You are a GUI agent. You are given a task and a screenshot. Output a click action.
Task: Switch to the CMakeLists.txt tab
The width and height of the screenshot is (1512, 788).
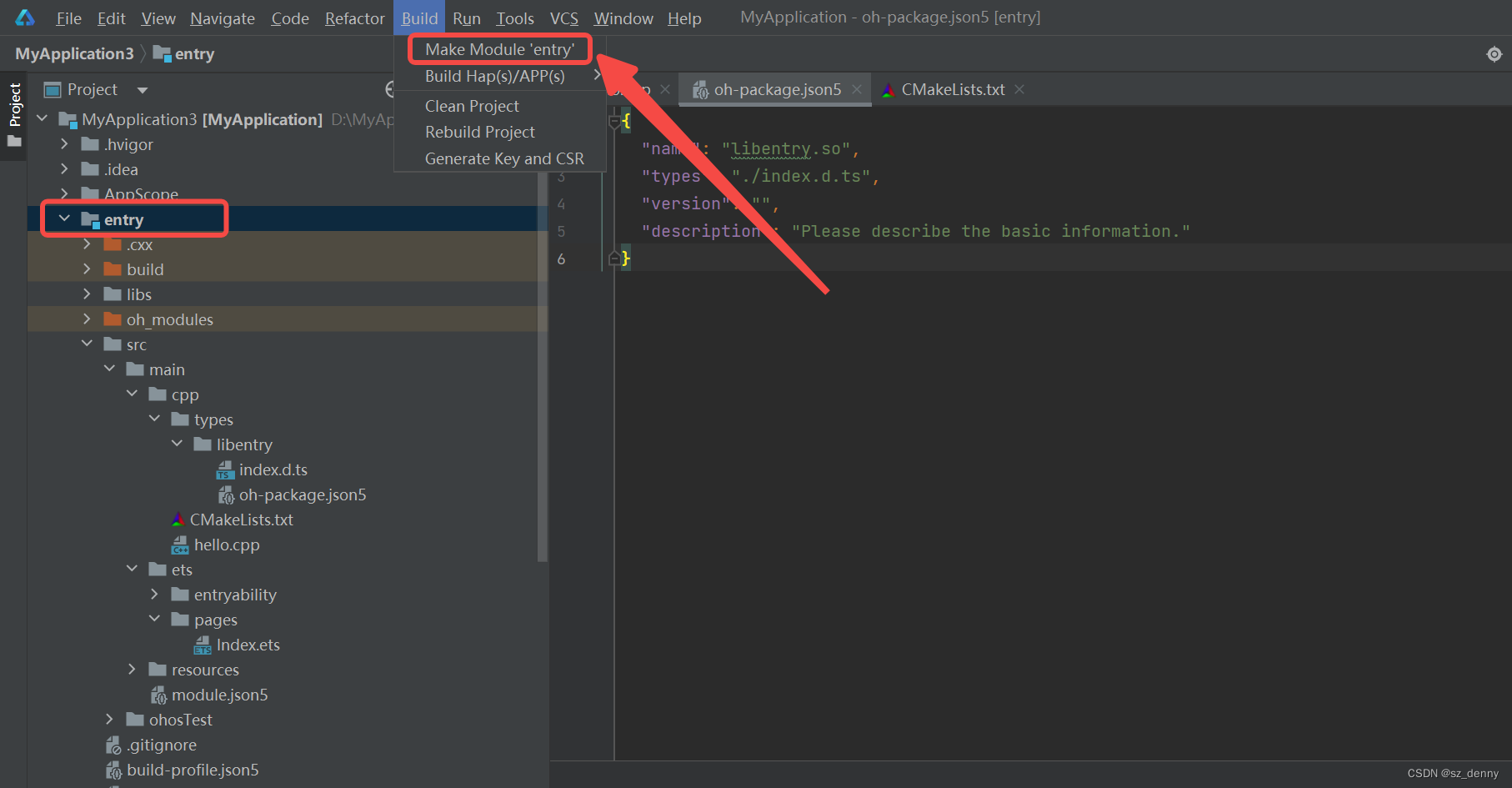click(x=952, y=89)
